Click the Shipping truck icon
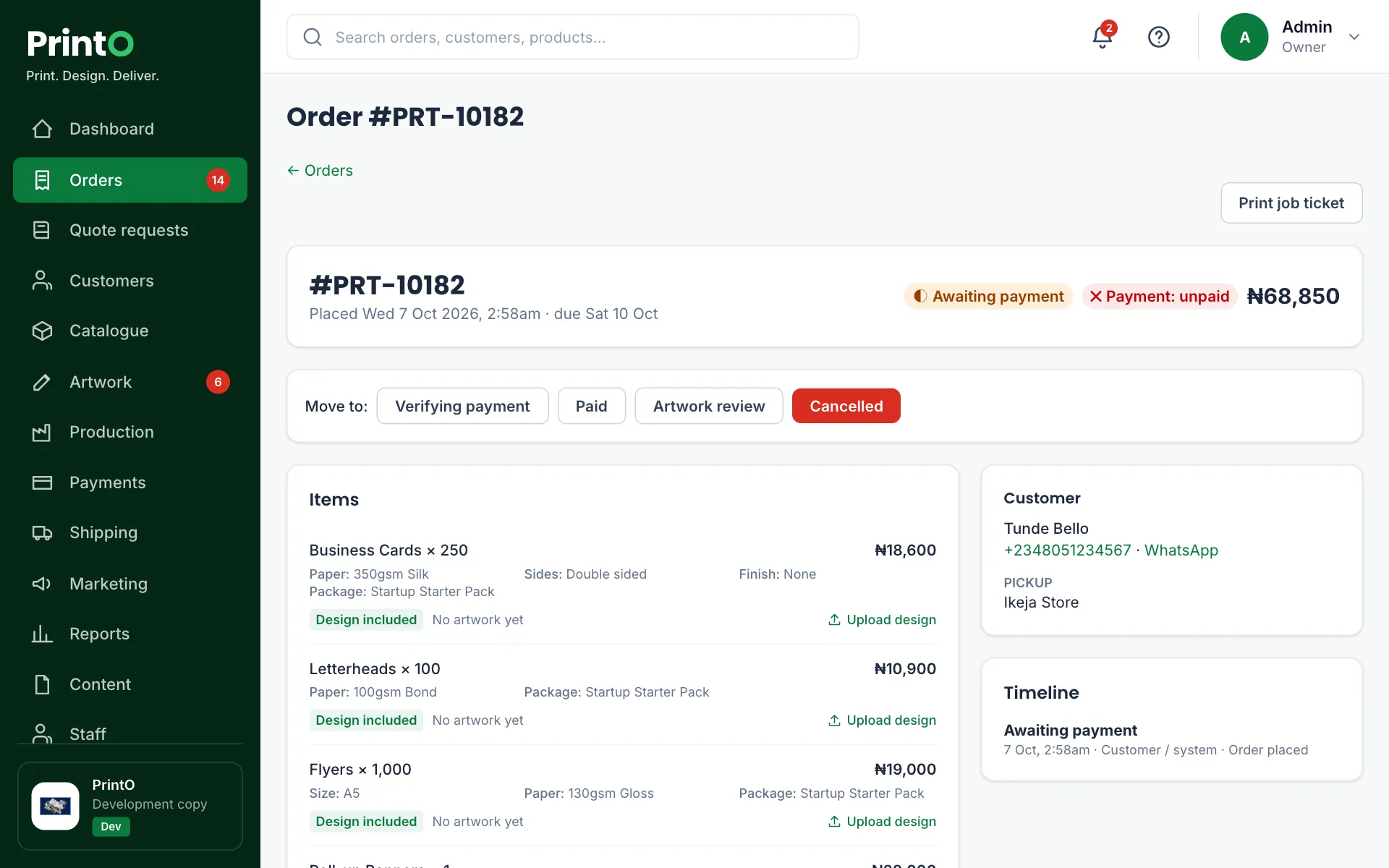The width and height of the screenshot is (1389, 868). [42, 533]
